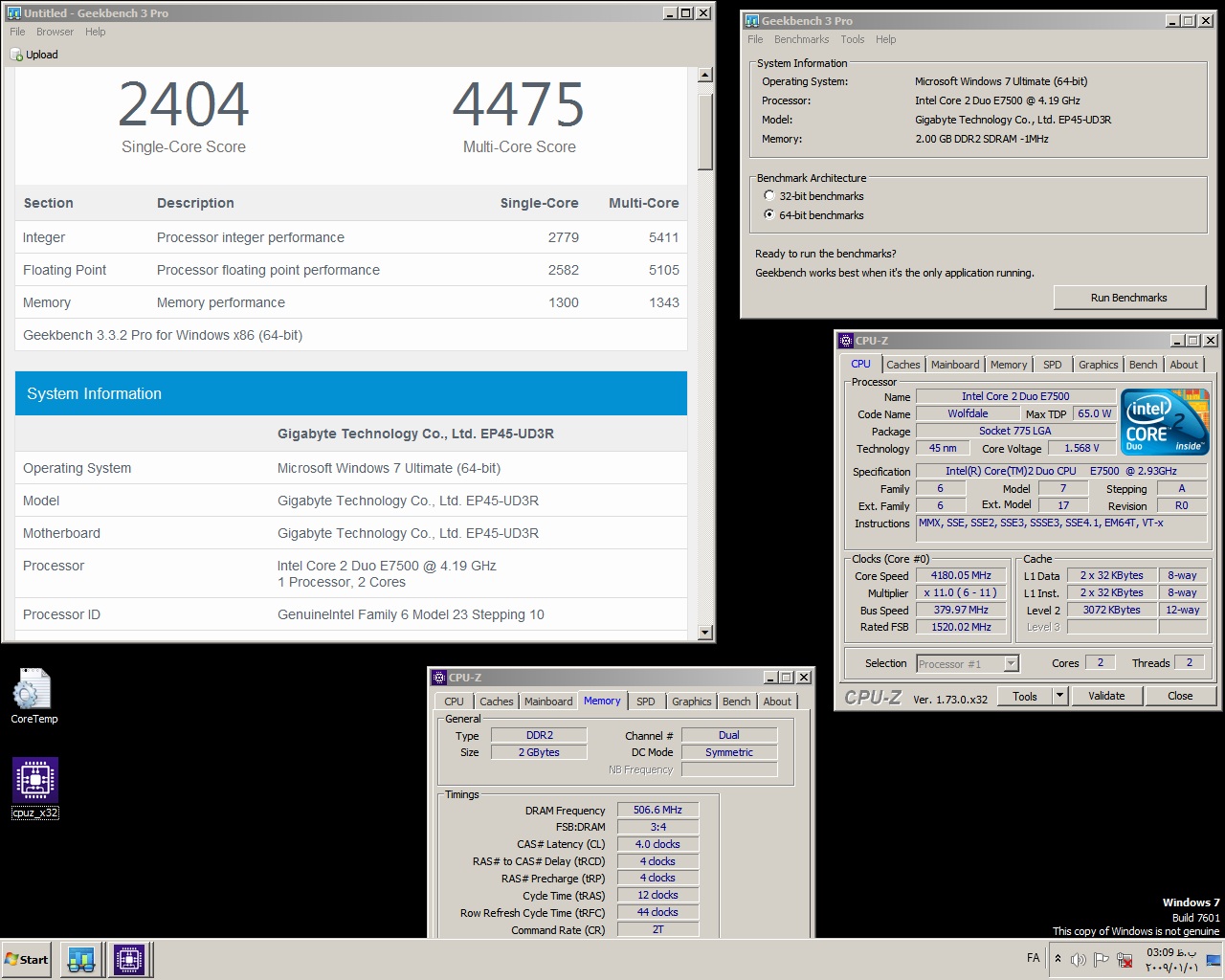Switch to CPU tab in Memory window
Viewport: 1225px width, 980px height.
(454, 702)
